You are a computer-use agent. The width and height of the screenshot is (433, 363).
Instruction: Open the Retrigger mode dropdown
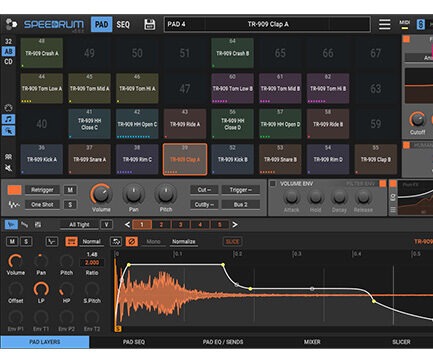42,190
